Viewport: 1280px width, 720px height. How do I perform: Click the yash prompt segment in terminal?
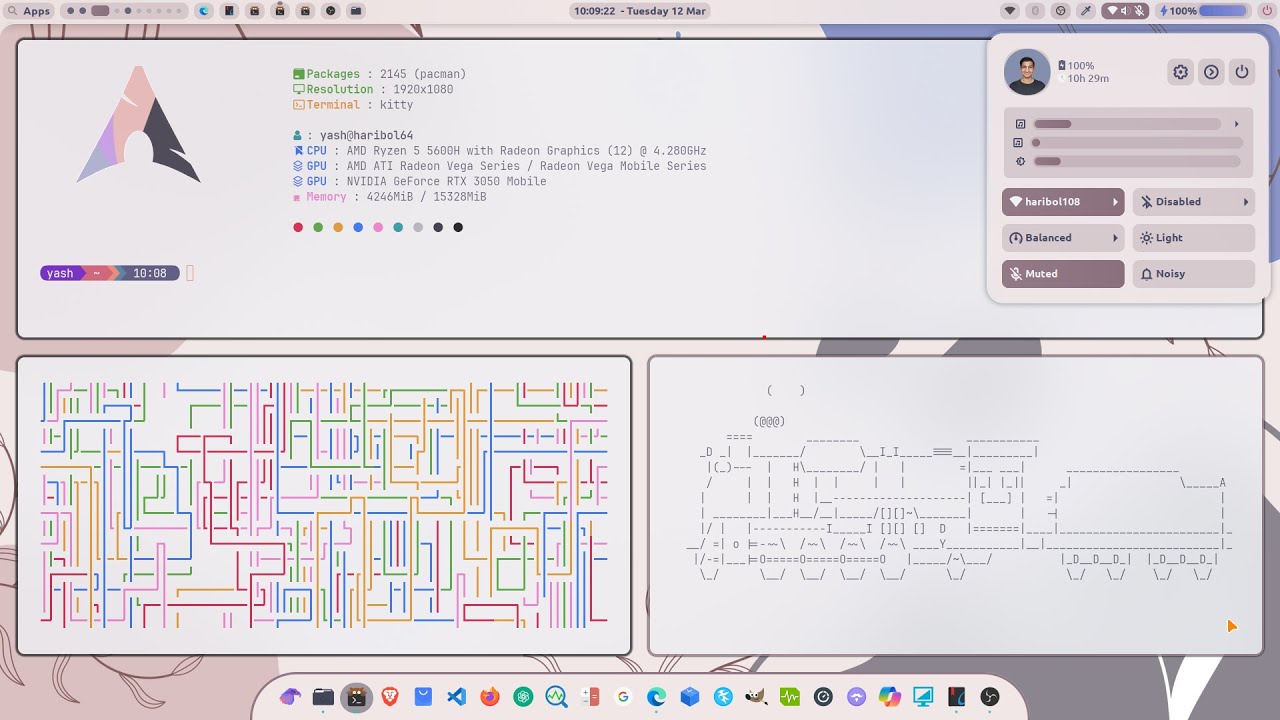(60, 273)
